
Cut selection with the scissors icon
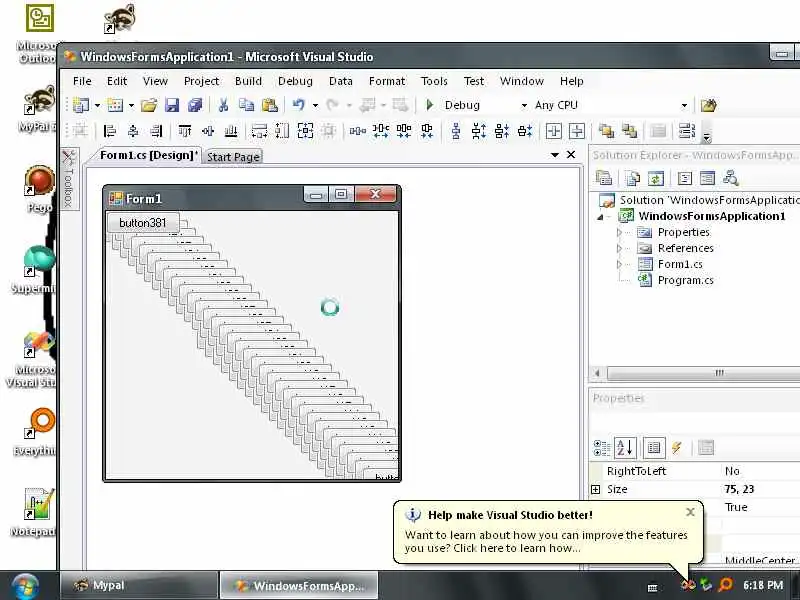pyautogui.click(x=223, y=105)
